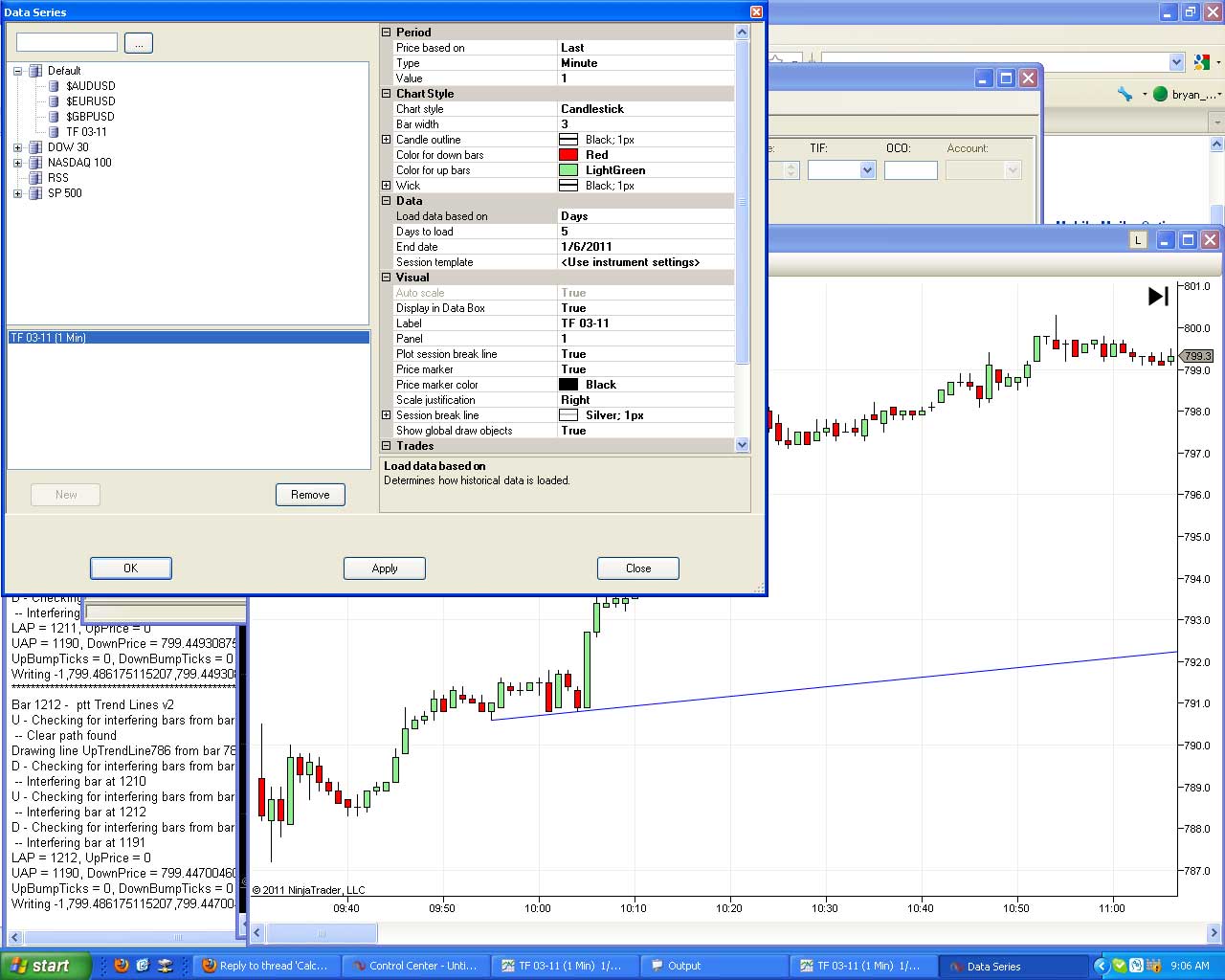Collapse the Chart Style property section
Image resolution: width=1225 pixels, height=980 pixels.
pyautogui.click(x=387, y=94)
